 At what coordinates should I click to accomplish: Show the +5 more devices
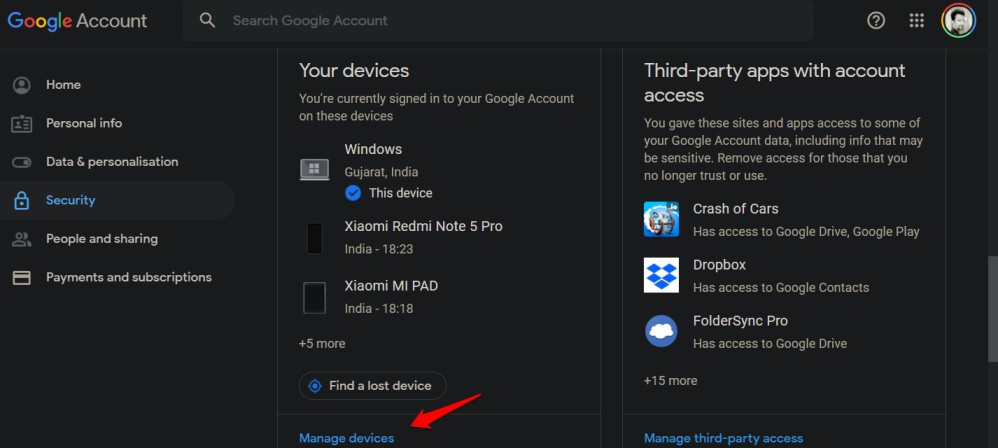point(322,344)
